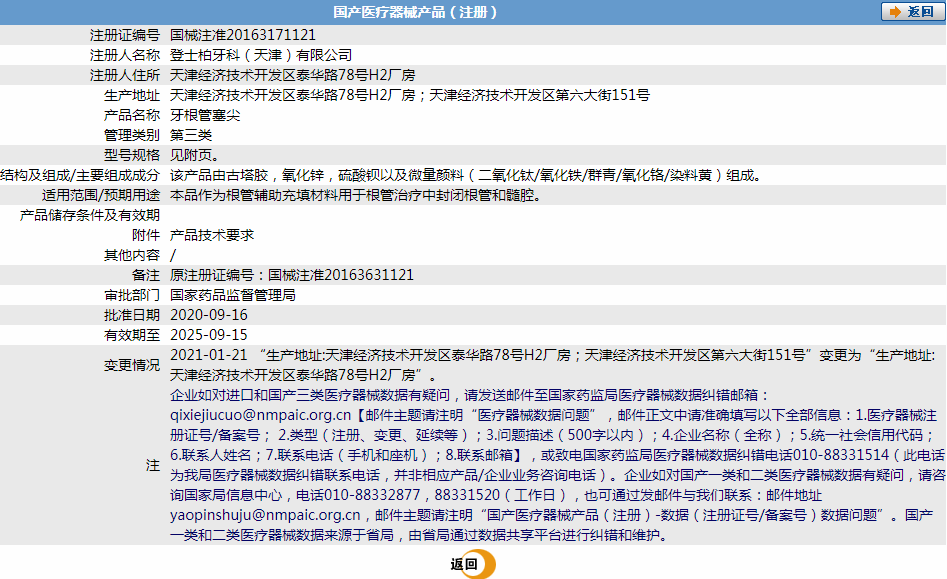This screenshot has width=947, height=579.
Task: Click the page header 国产医疗器械产品（注册）
Action: 416,12
